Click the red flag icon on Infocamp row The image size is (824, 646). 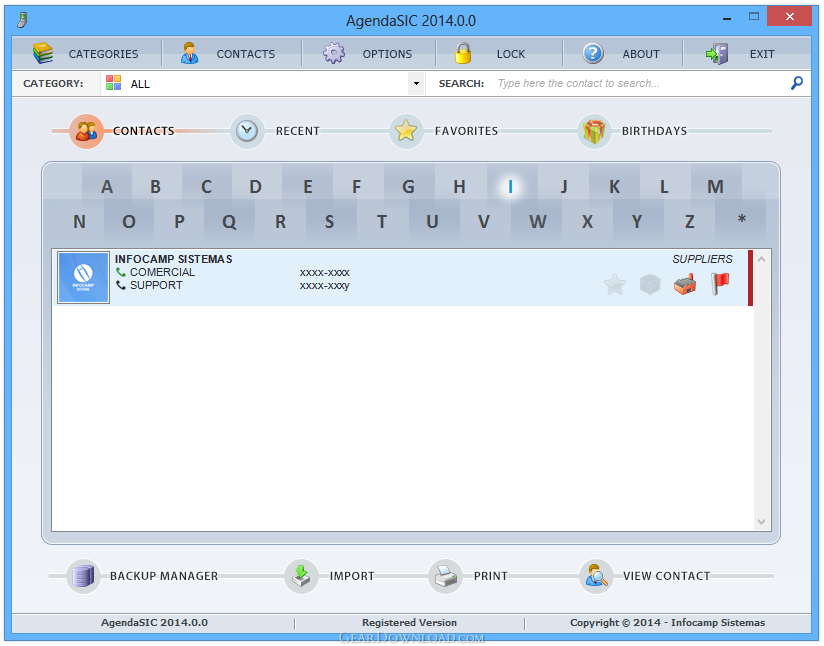click(720, 284)
